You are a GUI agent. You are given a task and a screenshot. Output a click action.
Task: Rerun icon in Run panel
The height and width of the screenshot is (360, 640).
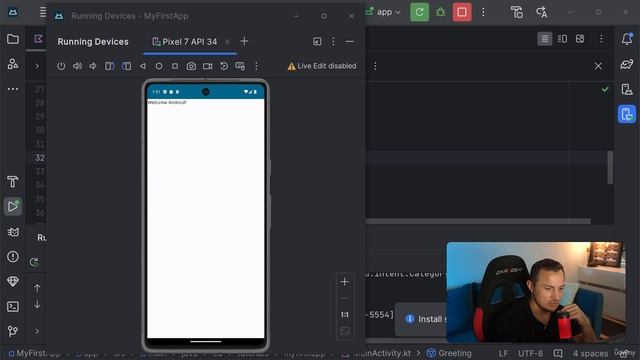[x=34, y=262]
